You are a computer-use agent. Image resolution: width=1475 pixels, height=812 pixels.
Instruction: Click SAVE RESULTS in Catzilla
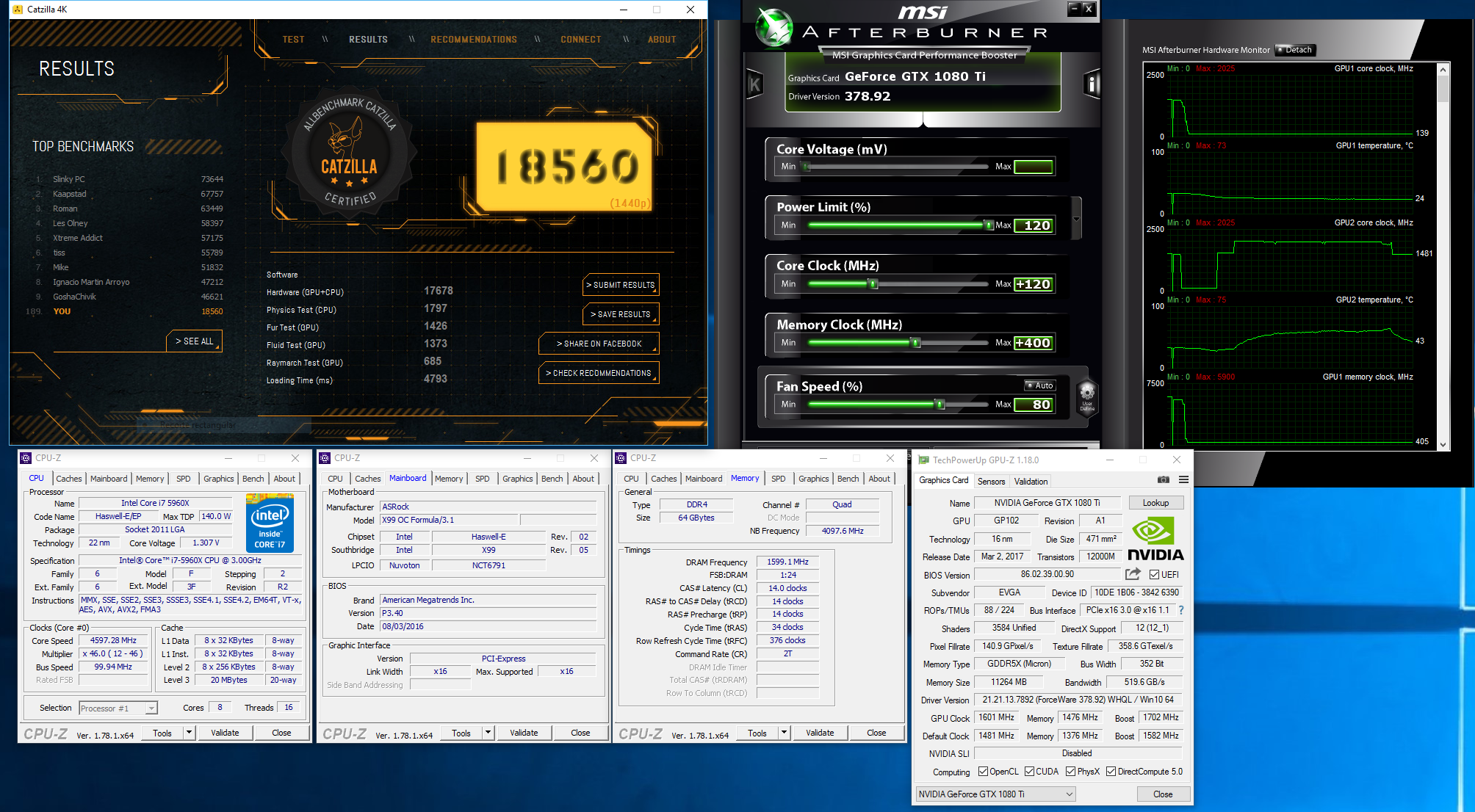[621, 314]
